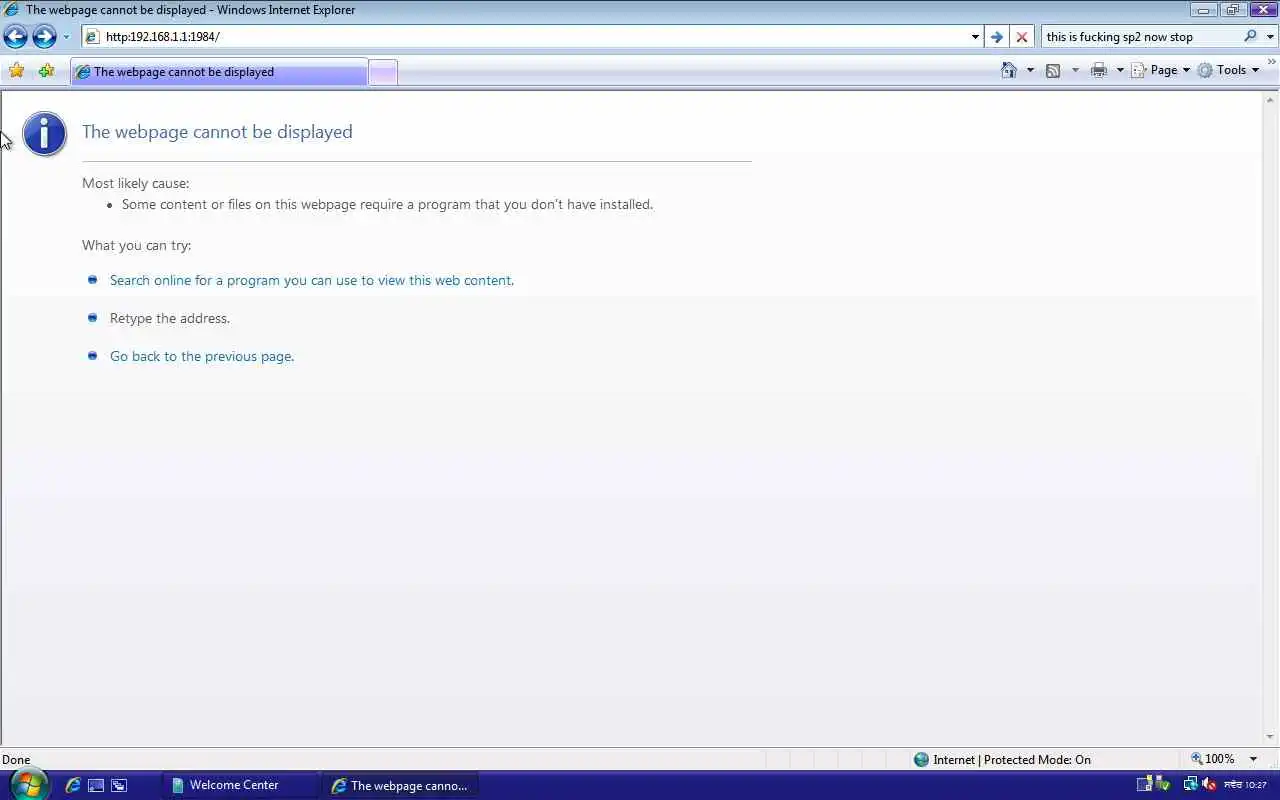Click the 'Retype the address.' text

pos(170,318)
